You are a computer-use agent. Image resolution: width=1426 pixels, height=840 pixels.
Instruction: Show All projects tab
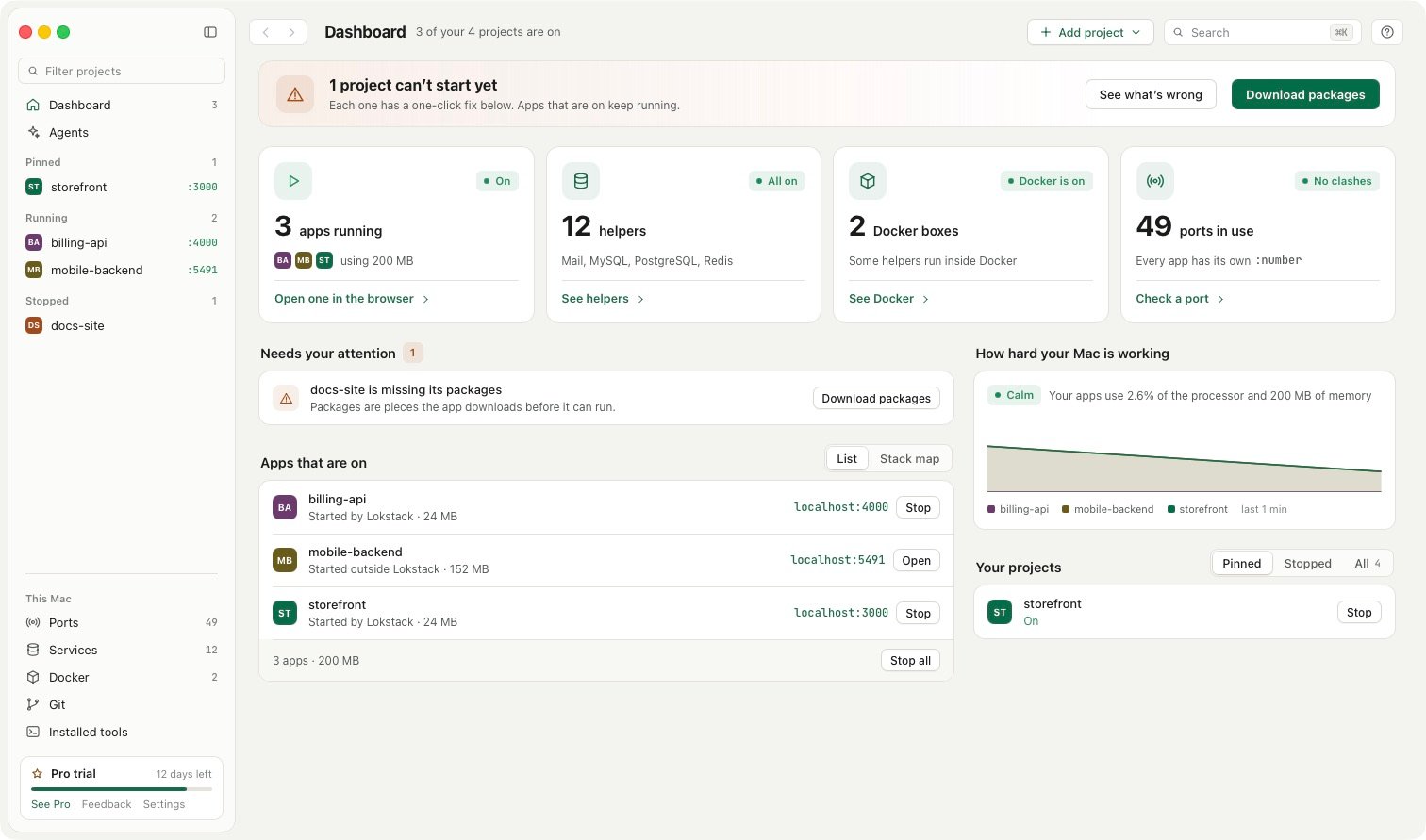pyautogui.click(x=1368, y=564)
